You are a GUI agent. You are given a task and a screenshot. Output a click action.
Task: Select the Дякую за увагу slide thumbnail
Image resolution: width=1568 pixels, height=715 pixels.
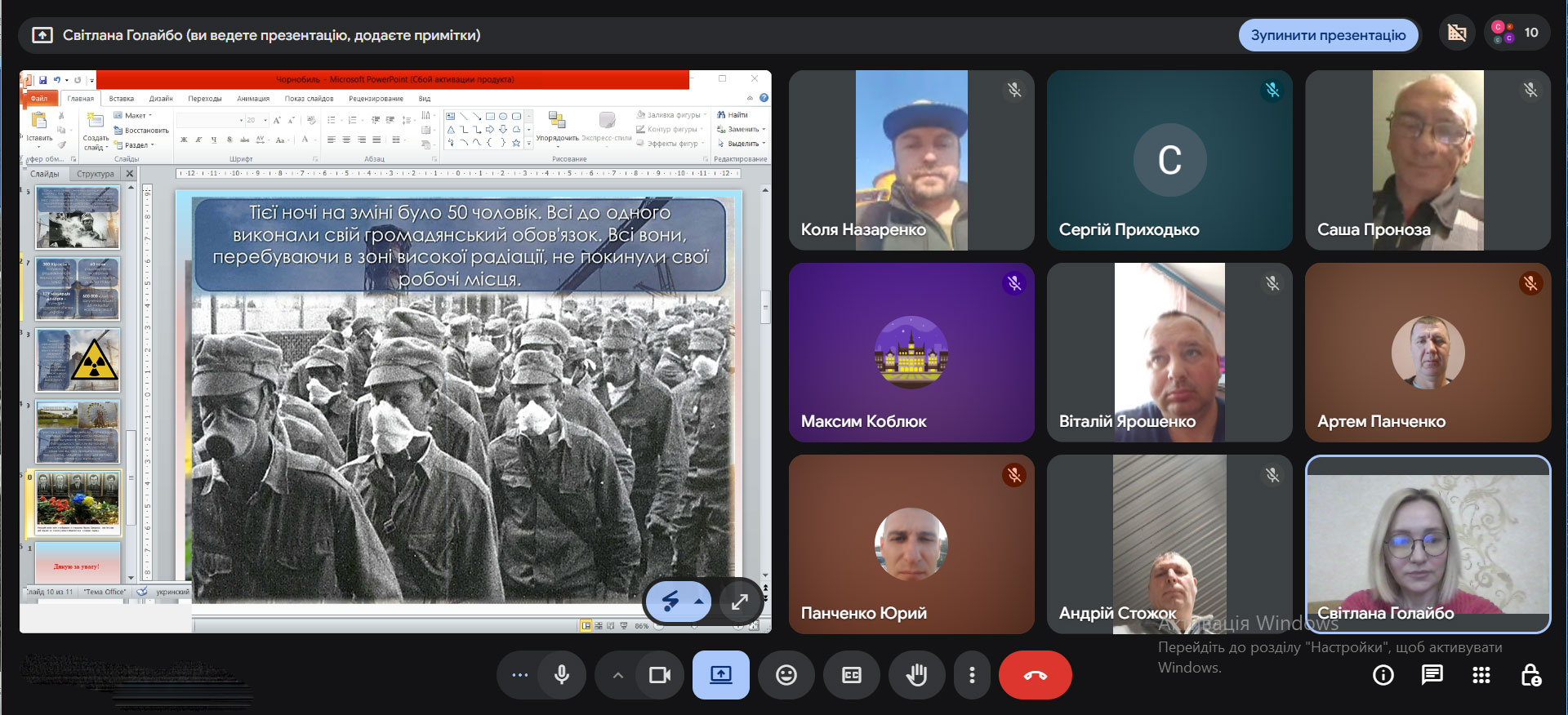click(x=78, y=562)
